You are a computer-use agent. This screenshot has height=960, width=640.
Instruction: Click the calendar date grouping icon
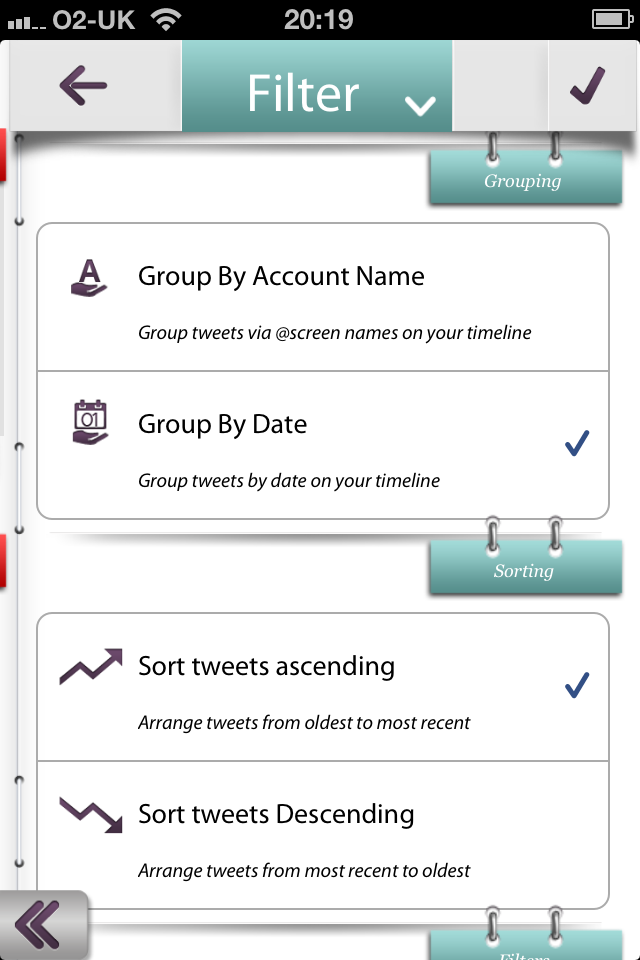90,422
